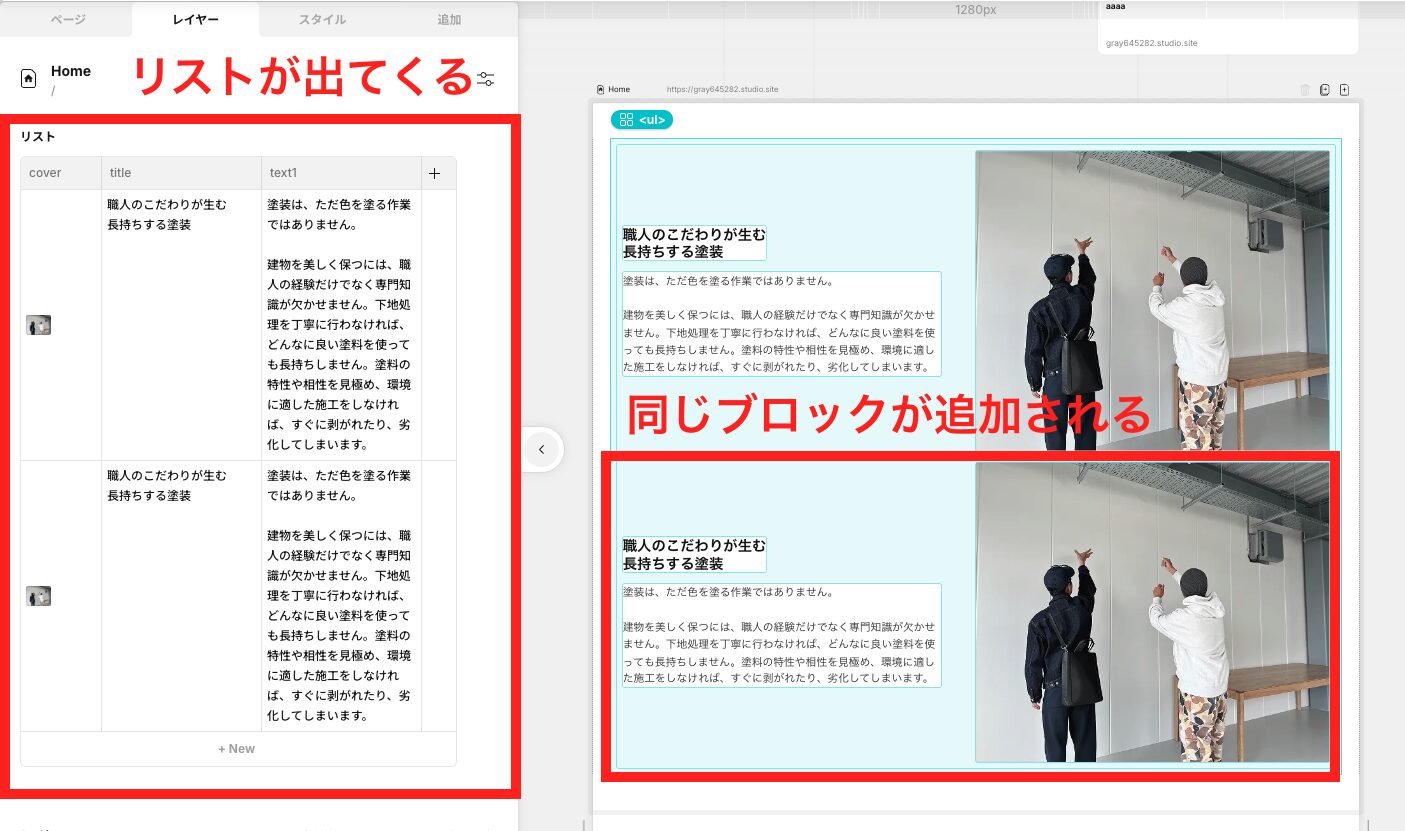Click the Home icon in the canvas breadcrumb bar
This screenshot has height=831, width=1405.
pyautogui.click(x=601, y=89)
